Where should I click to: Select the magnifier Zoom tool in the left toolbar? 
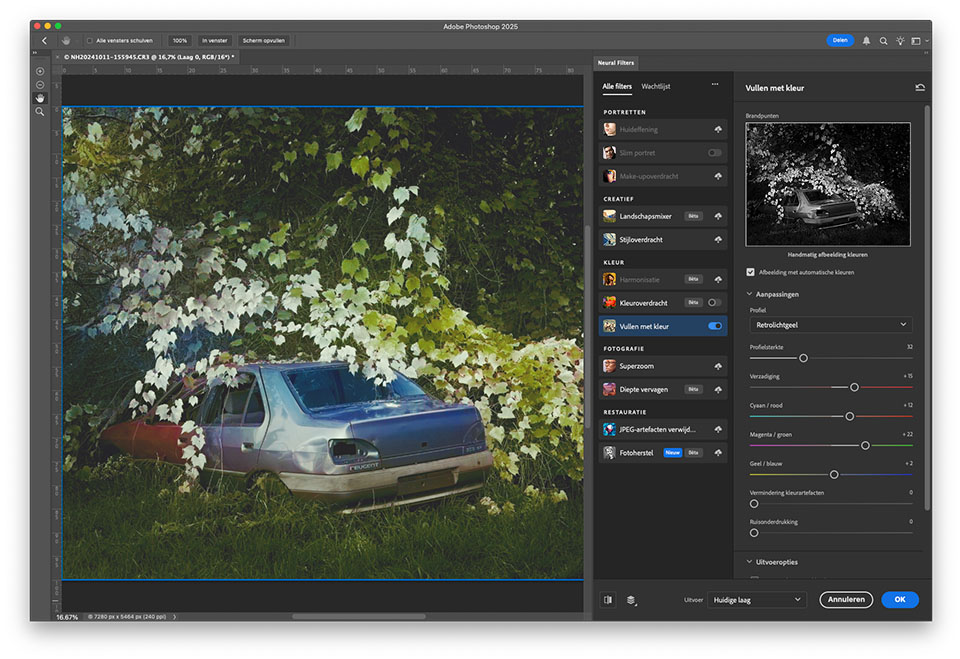coord(40,111)
